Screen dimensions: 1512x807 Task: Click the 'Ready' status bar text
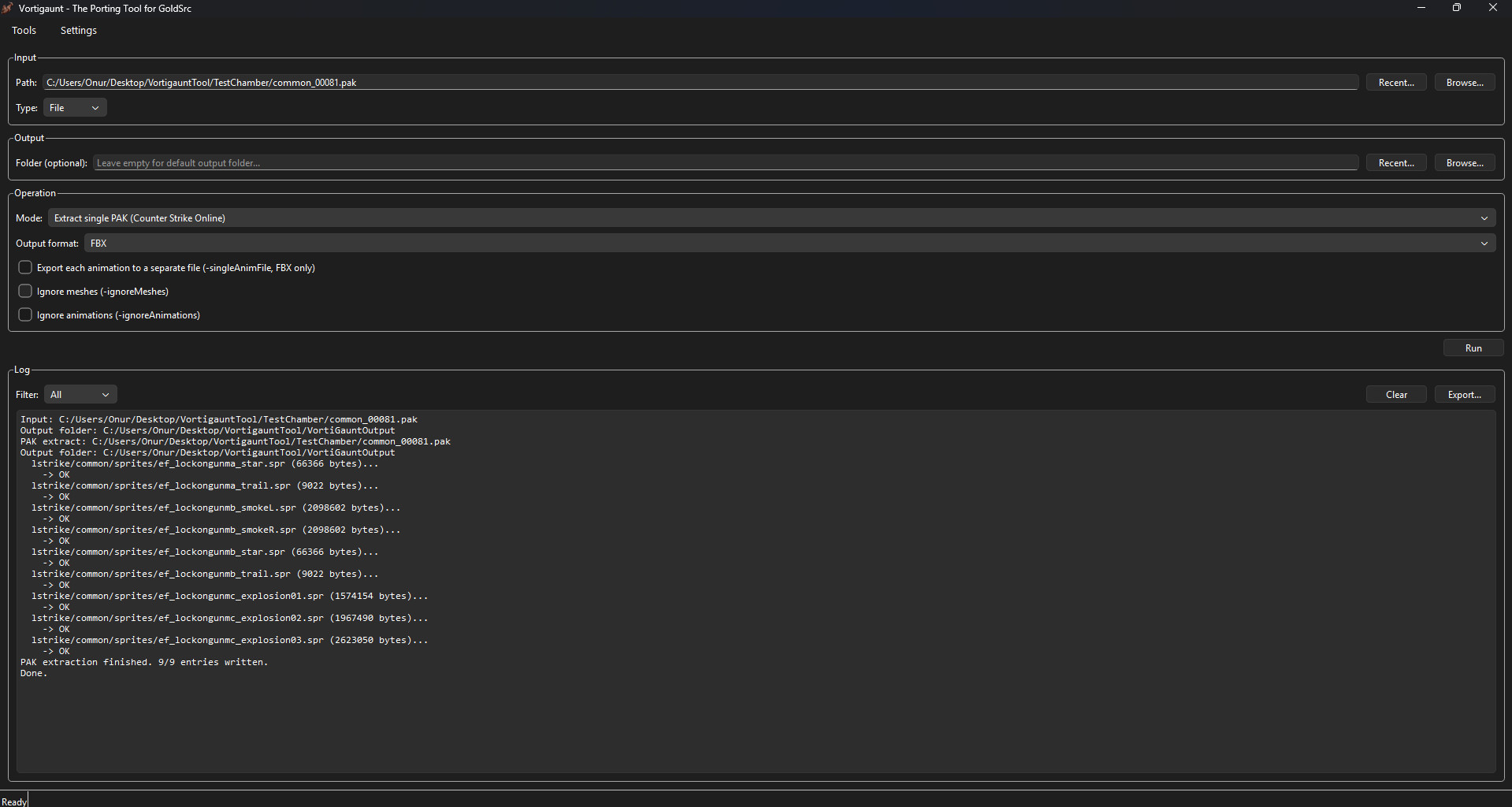point(14,801)
